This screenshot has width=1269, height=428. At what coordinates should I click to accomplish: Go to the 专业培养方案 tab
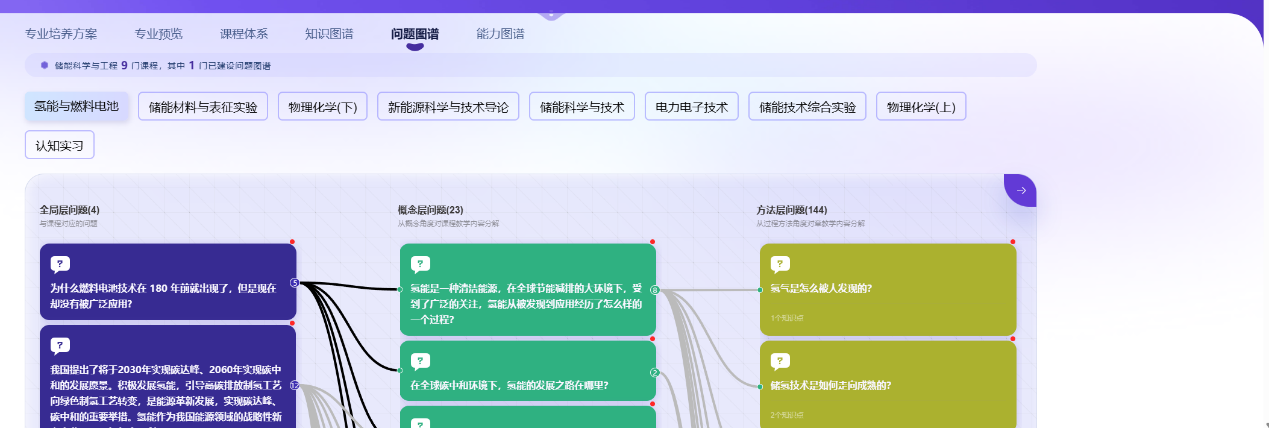[61, 33]
